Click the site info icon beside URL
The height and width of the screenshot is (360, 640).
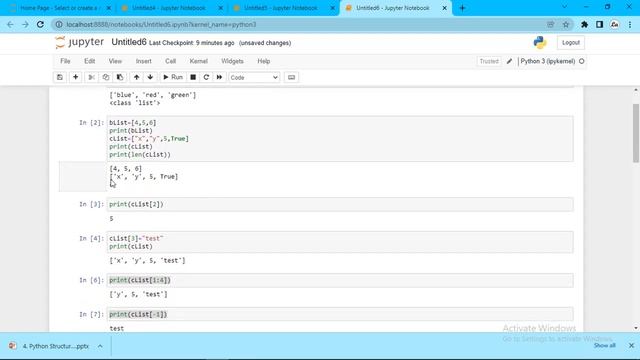[59, 24]
